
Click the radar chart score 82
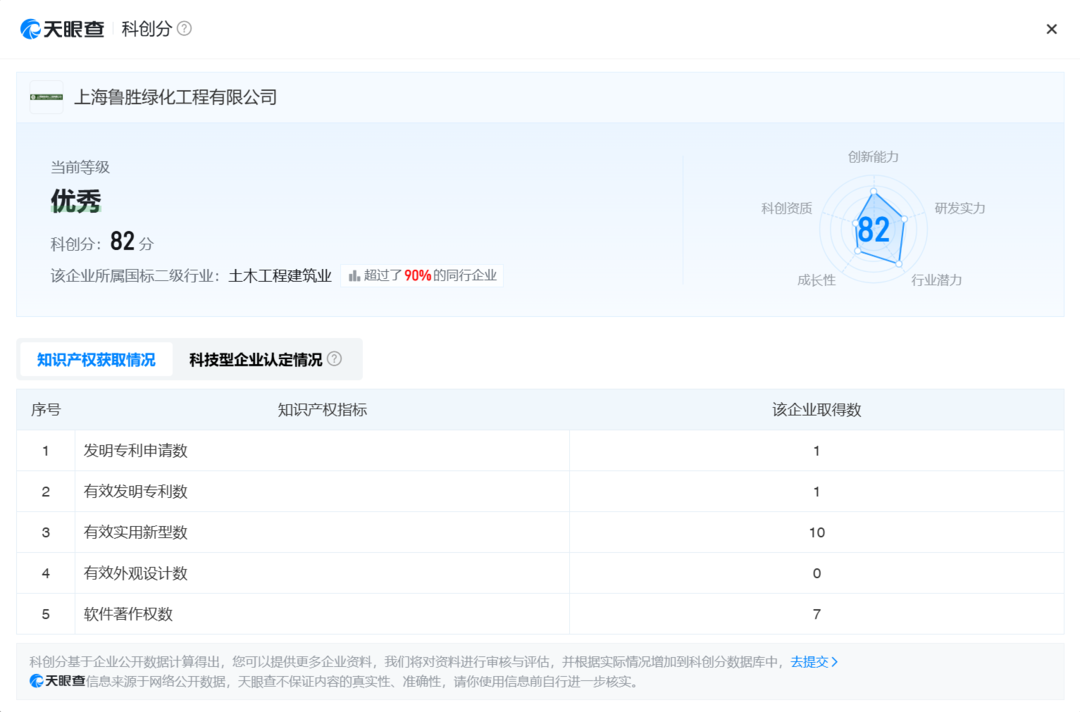873,229
